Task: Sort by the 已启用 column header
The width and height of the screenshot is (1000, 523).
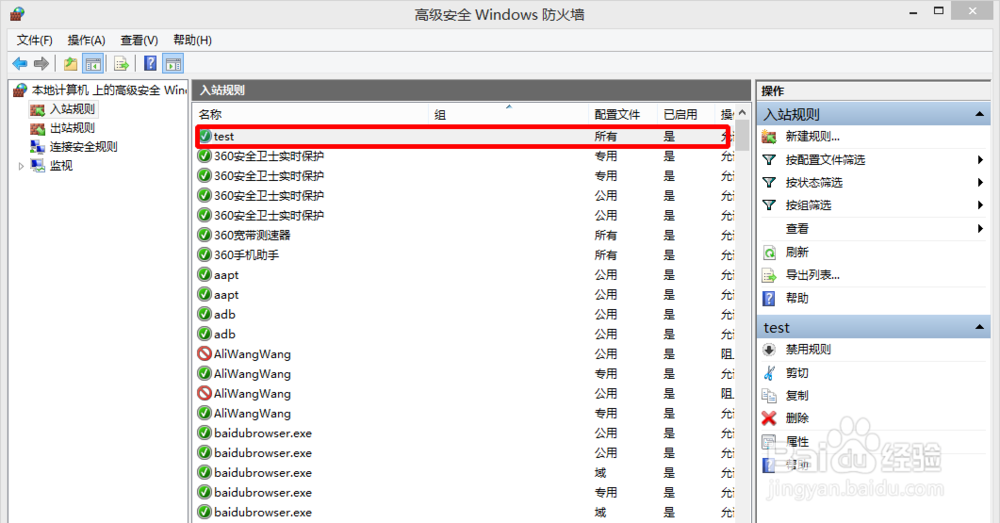Action: pyautogui.click(x=686, y=115)
